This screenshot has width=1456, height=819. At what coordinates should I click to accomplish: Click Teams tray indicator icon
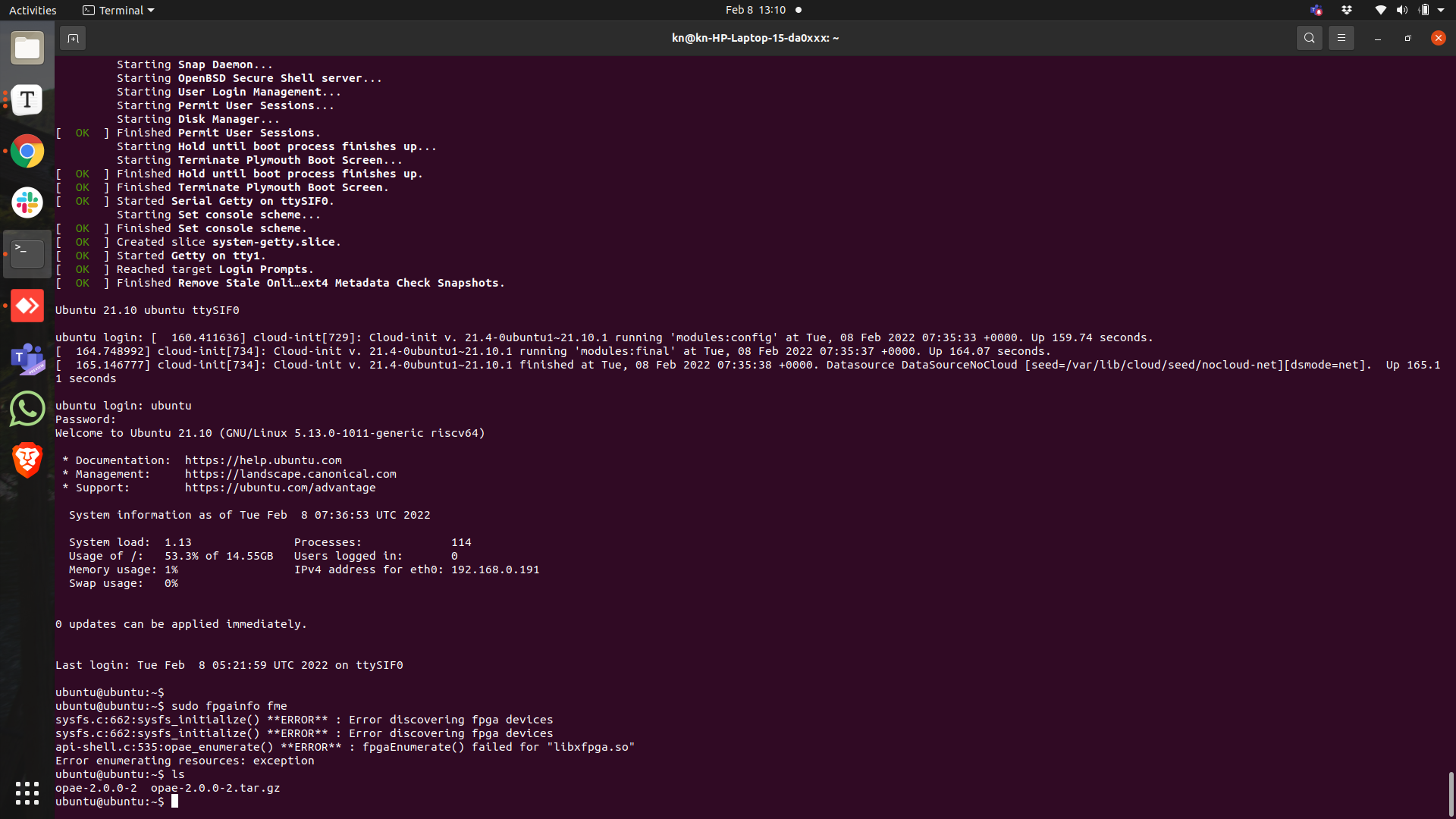coord(1316,10)
